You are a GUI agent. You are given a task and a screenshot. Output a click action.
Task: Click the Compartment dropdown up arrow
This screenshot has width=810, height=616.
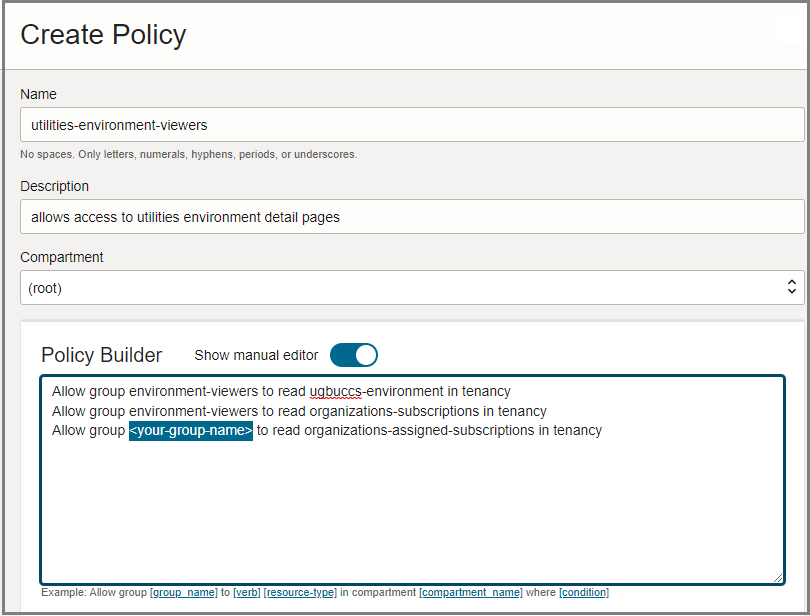(793, 282)
